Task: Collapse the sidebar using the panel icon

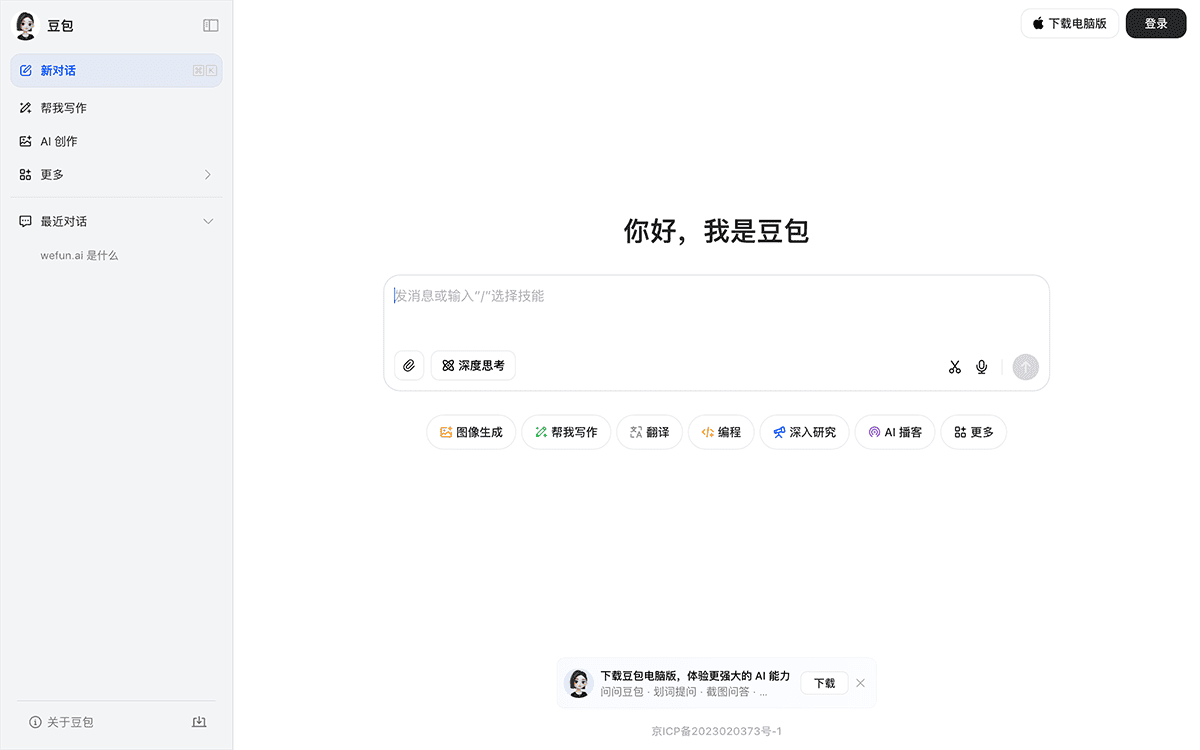Action: coord(210,25)
